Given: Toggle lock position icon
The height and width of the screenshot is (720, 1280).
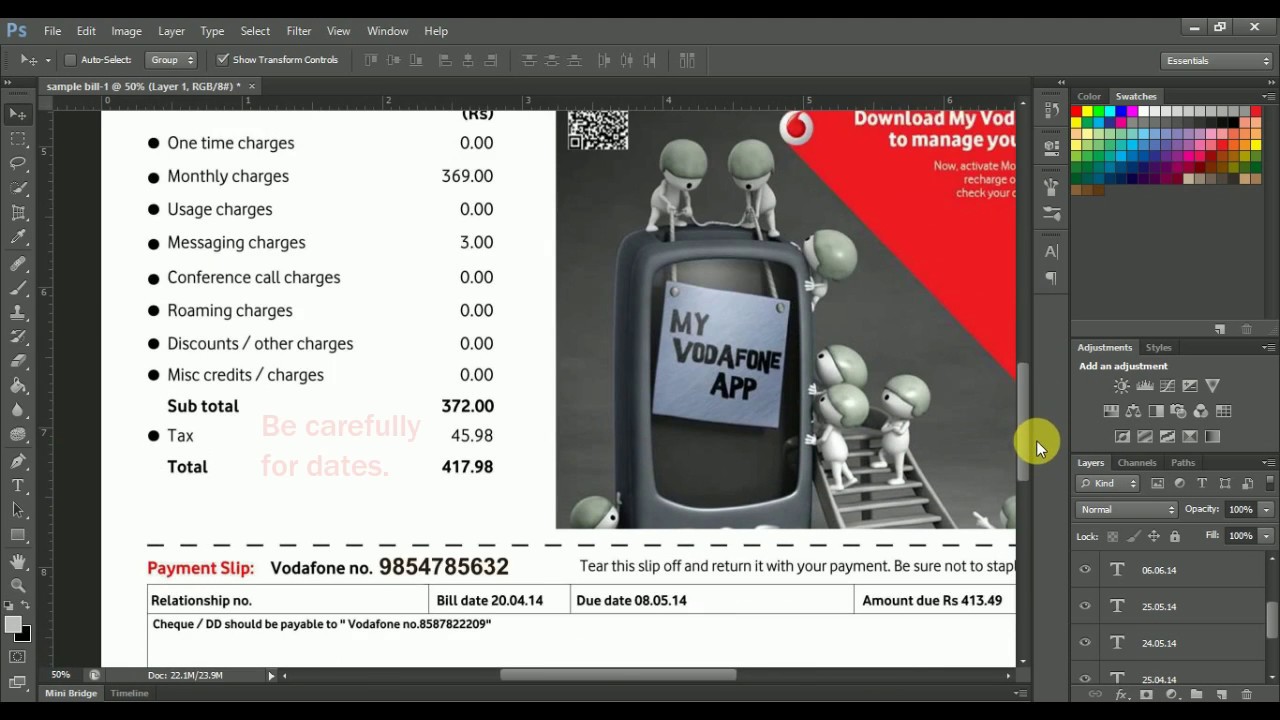Looking at the screenshot, I should [1154, 537].
